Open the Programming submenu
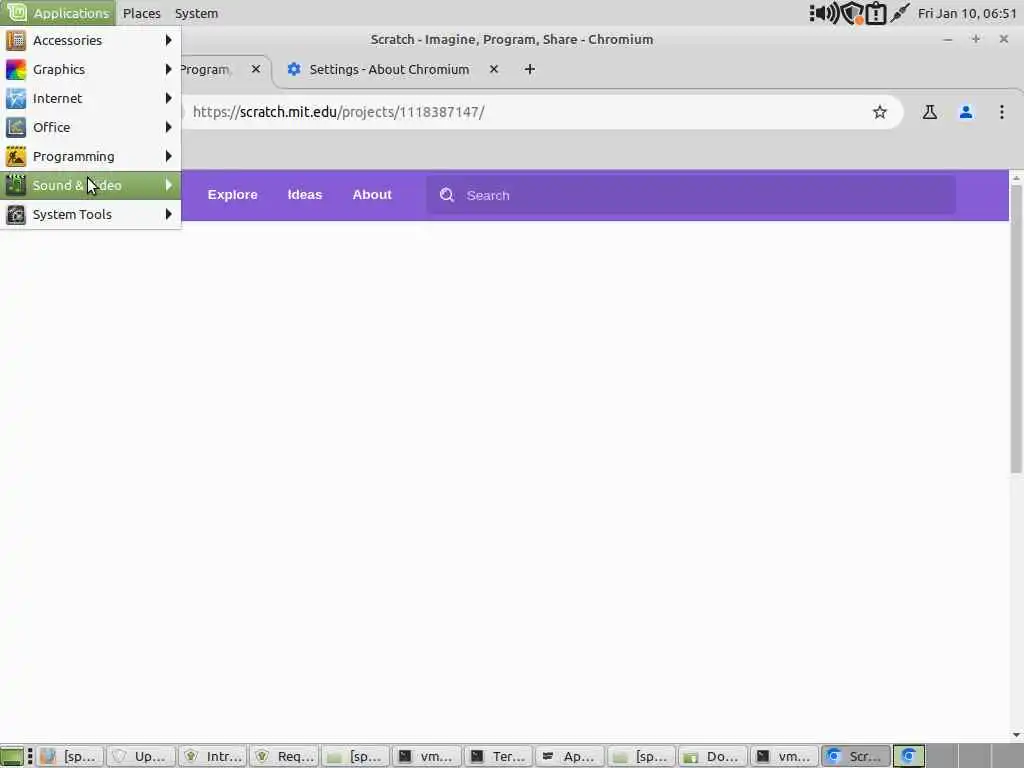The image size is (1024, 768). pos(90,157)
